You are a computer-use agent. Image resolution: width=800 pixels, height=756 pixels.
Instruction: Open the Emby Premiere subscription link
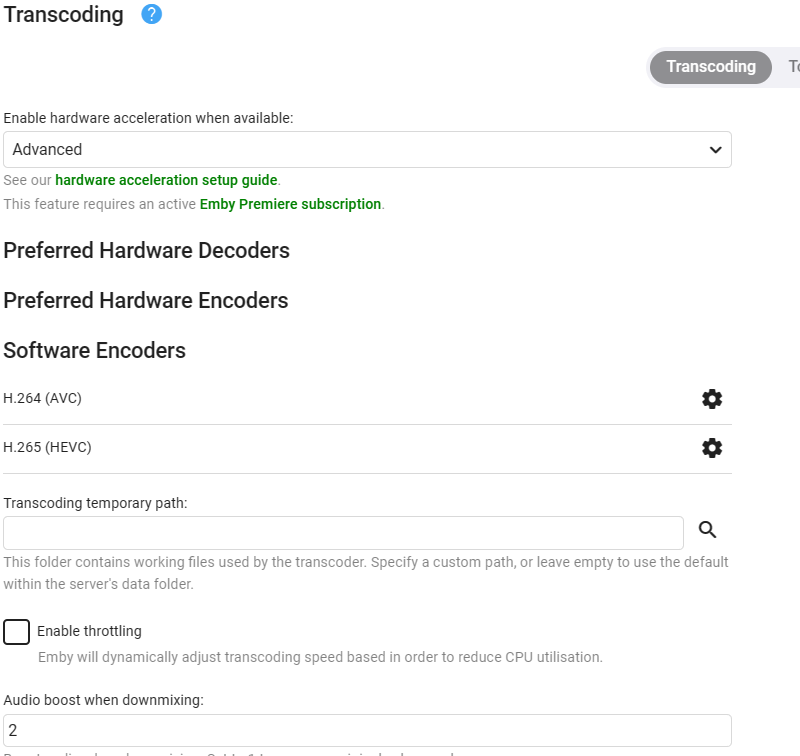[289, 203]
